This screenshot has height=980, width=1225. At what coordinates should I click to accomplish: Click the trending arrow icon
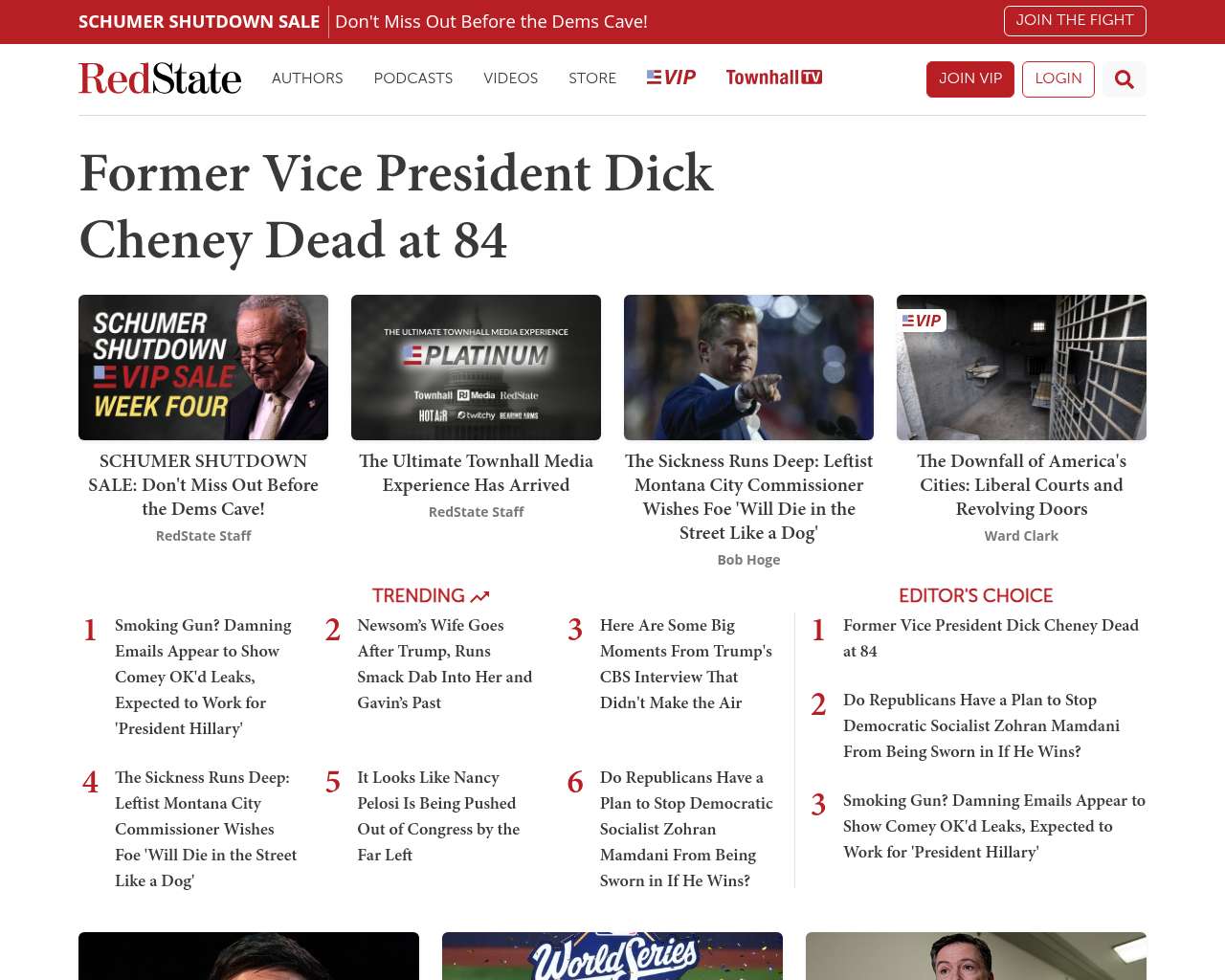click(480, 596)
